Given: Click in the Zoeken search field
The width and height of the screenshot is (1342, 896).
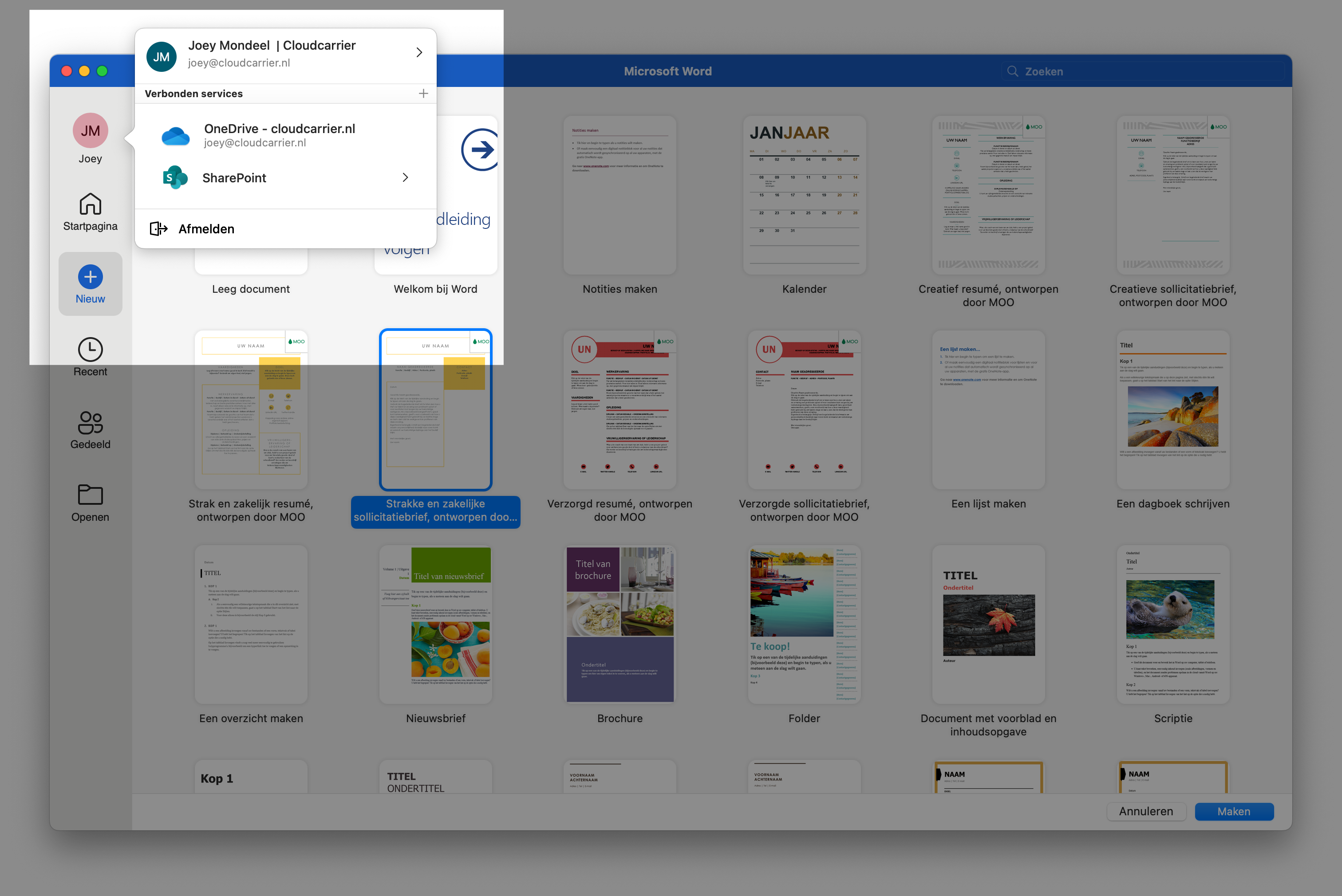Looking at the screenshot, I should [x=1143, y=71].
